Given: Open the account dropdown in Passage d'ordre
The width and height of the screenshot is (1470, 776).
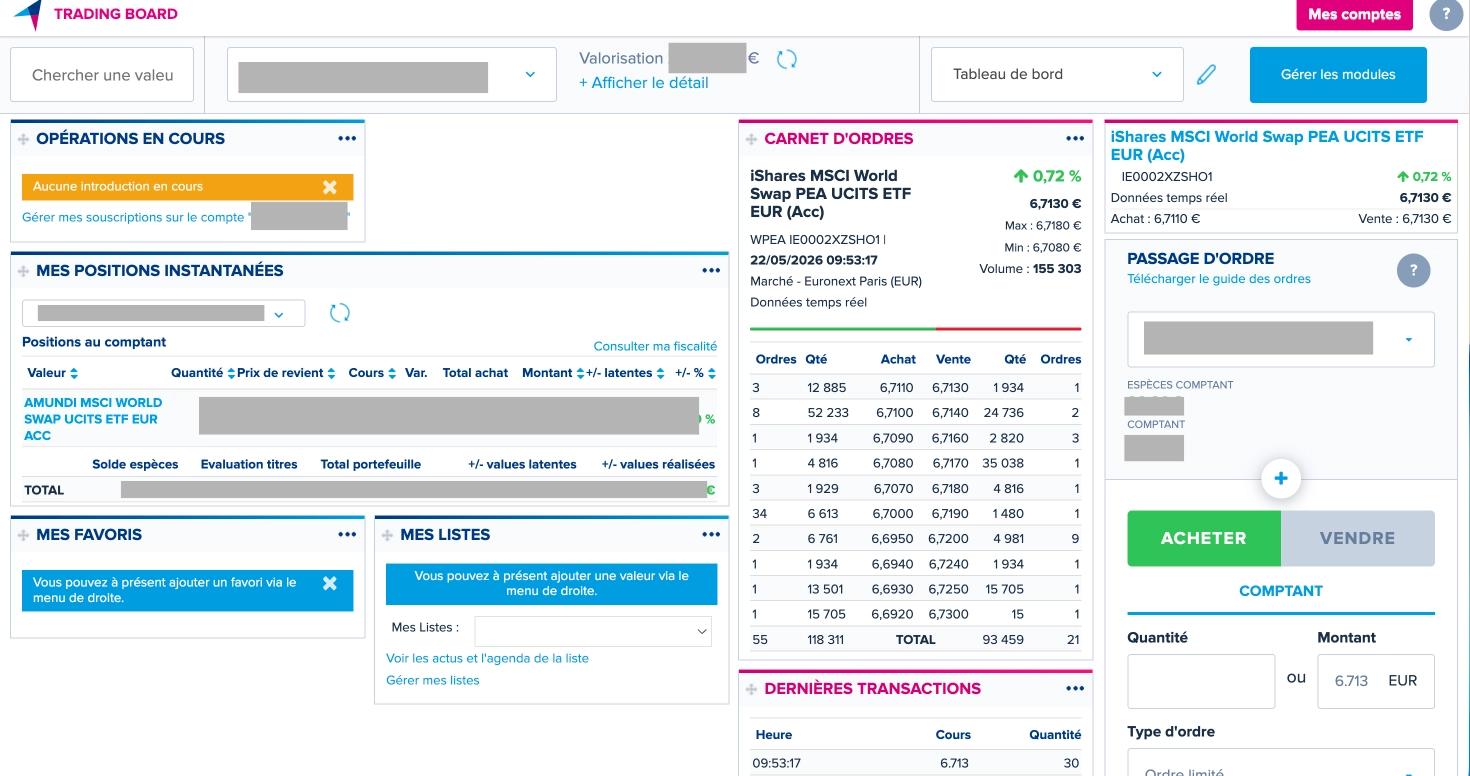Looking at the screenshot, I should [1281, 339].
